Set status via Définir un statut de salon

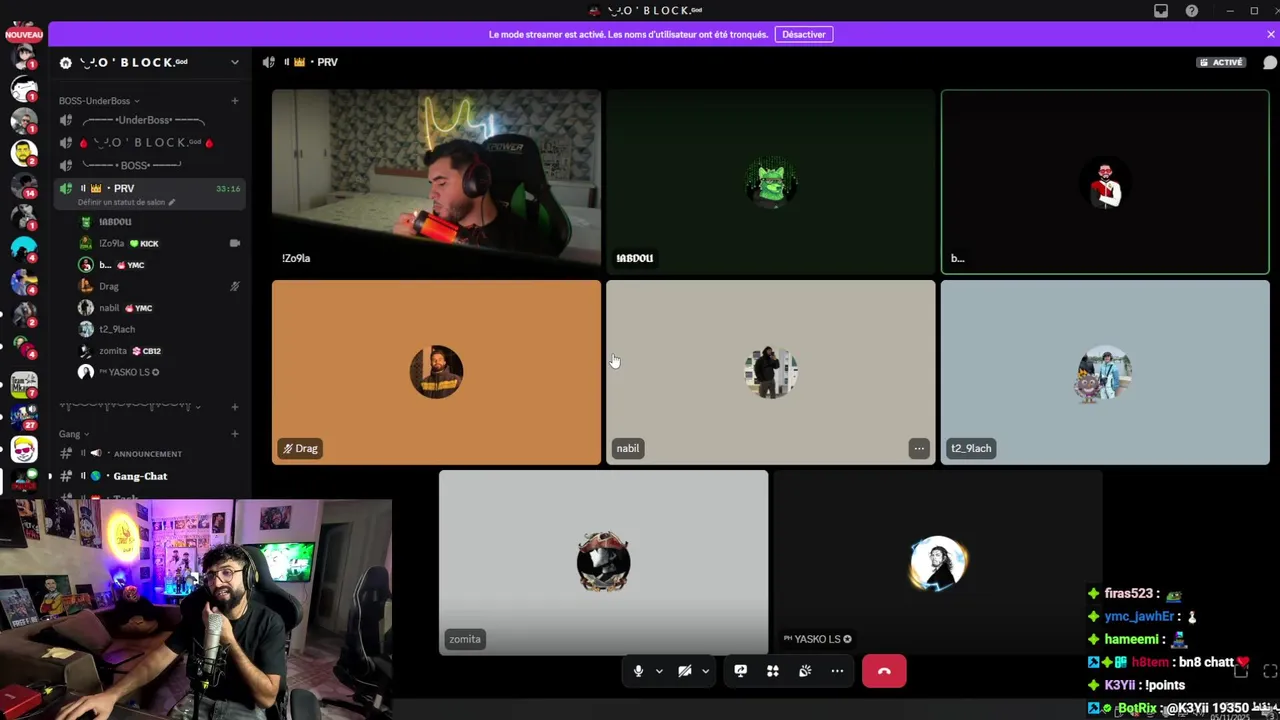[126, 203]
